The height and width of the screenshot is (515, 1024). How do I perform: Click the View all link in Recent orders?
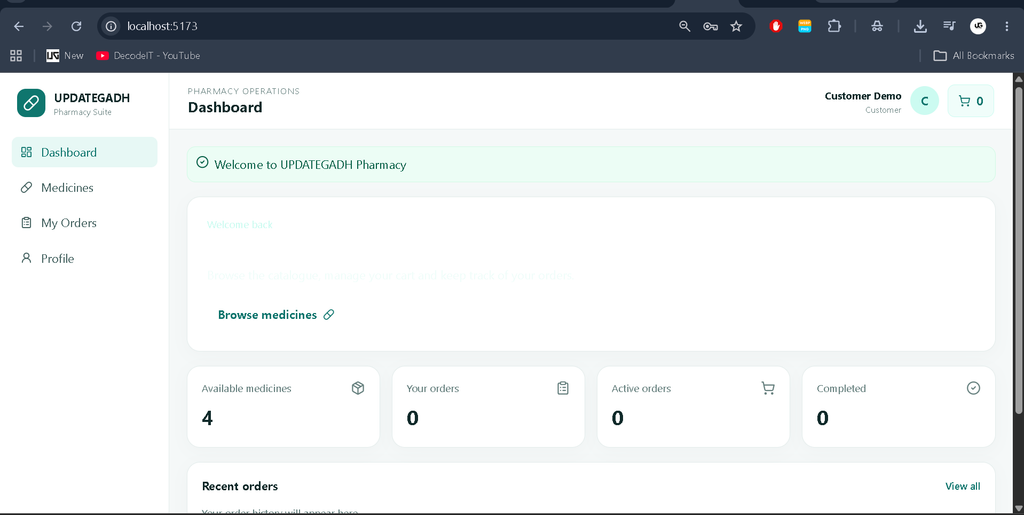(x=963, y=486)
